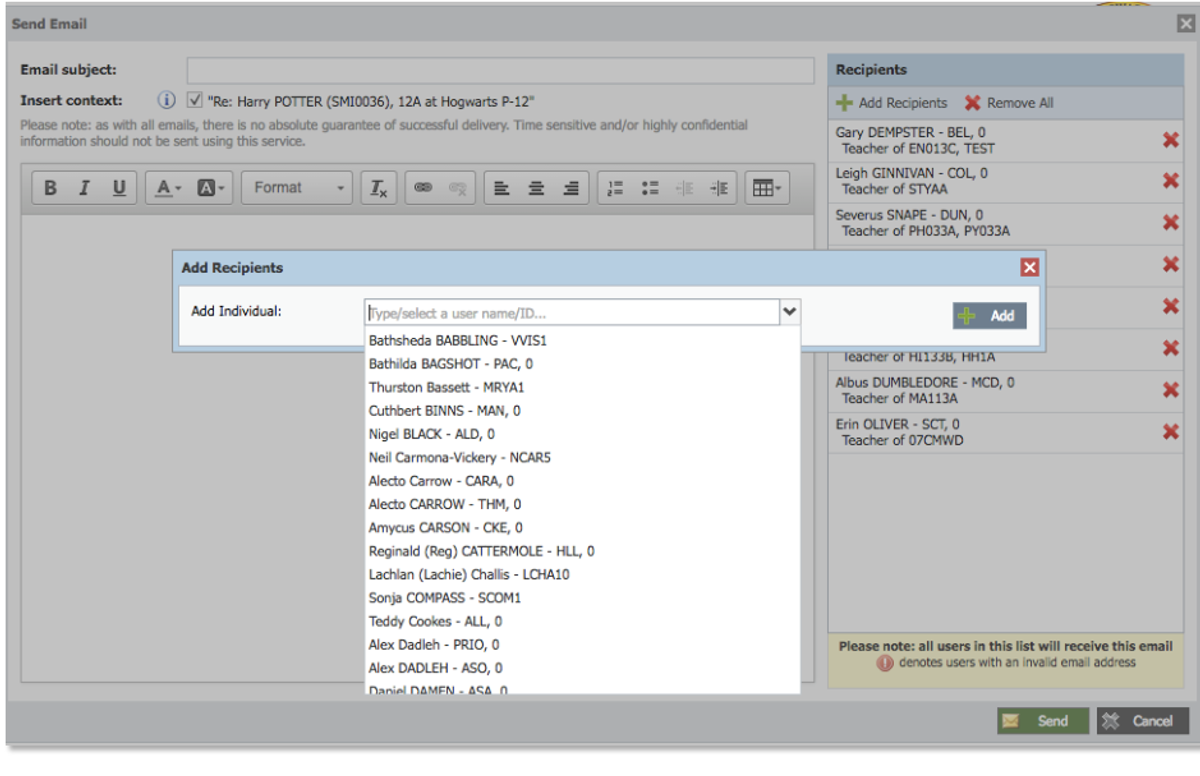Click the Cancel button
Viewport: 1200px width, 776px height.
click(1143, 721)
